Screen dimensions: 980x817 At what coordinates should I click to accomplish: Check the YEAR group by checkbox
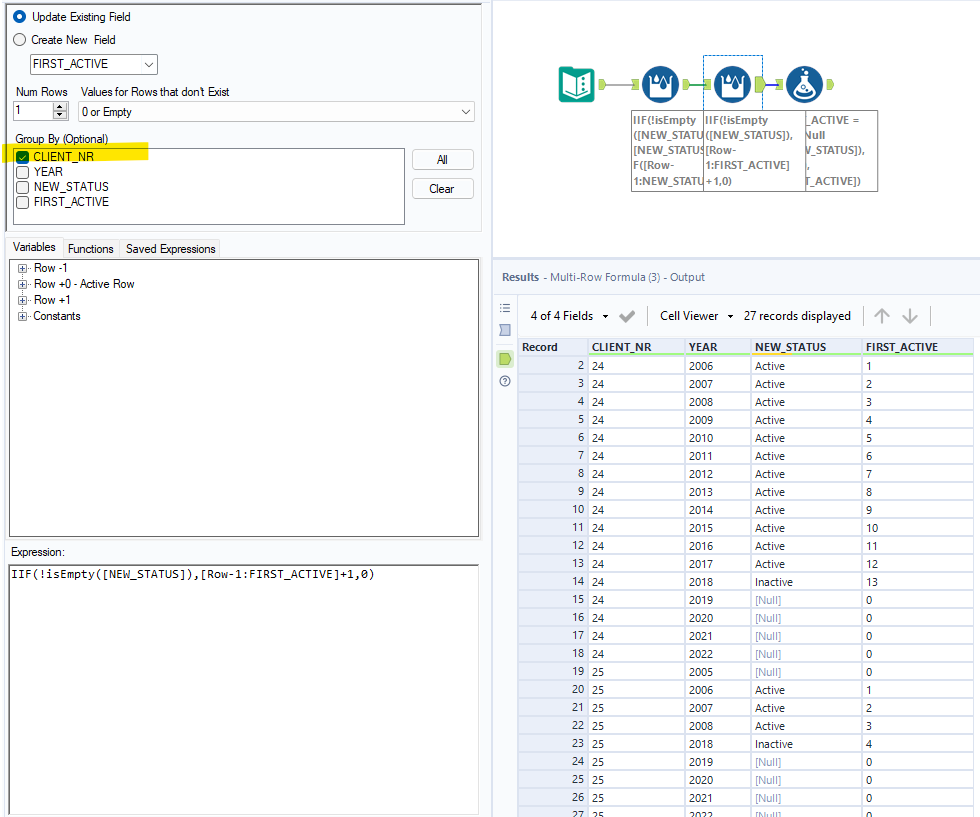click(x=22, y=172)
